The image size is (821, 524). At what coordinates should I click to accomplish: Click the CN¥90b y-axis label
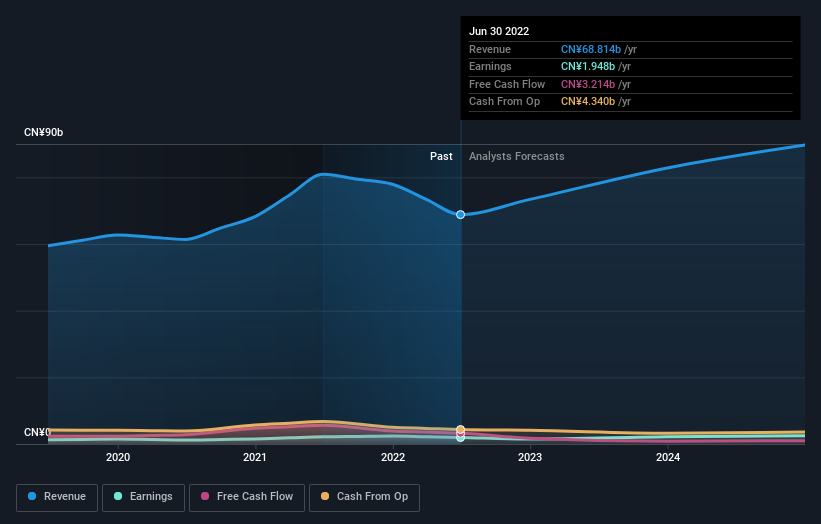(43, 132)
